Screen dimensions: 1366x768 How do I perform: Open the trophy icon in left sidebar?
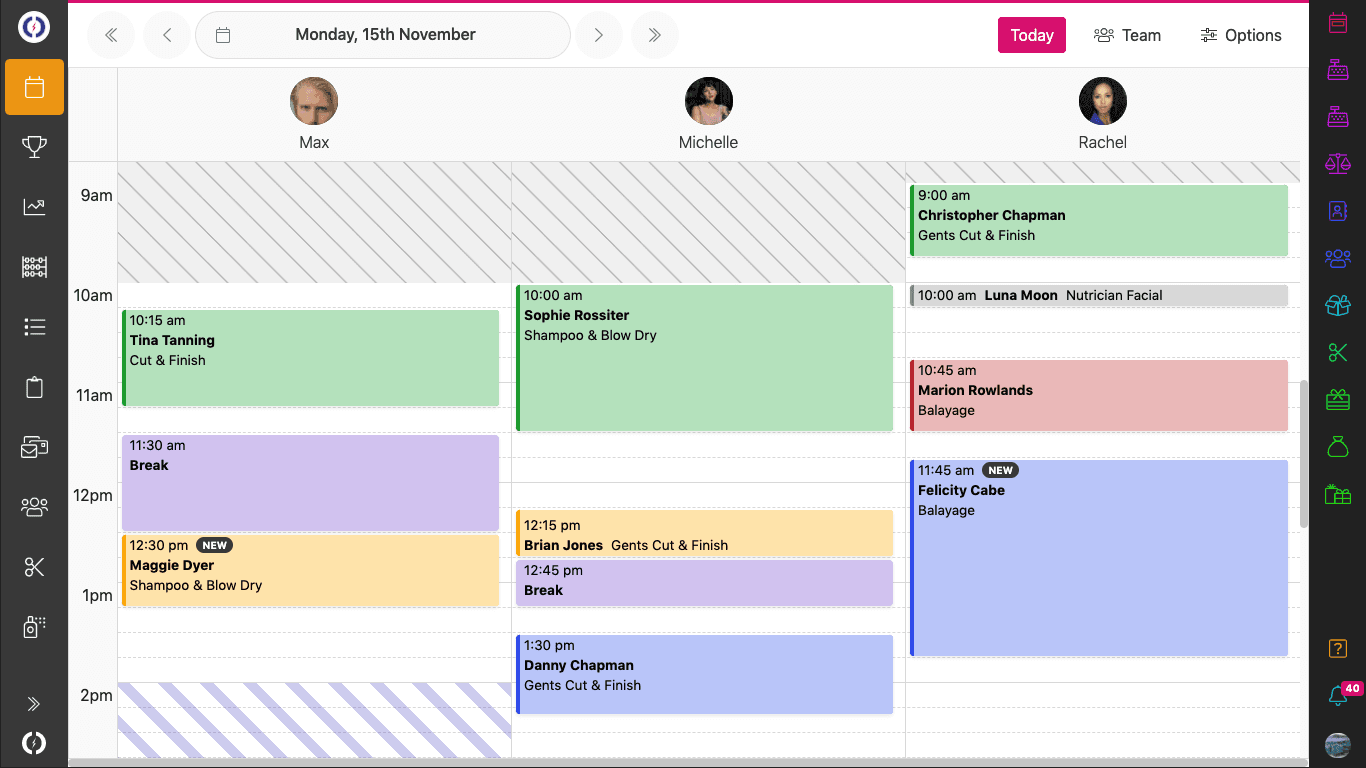pos(34,147)
